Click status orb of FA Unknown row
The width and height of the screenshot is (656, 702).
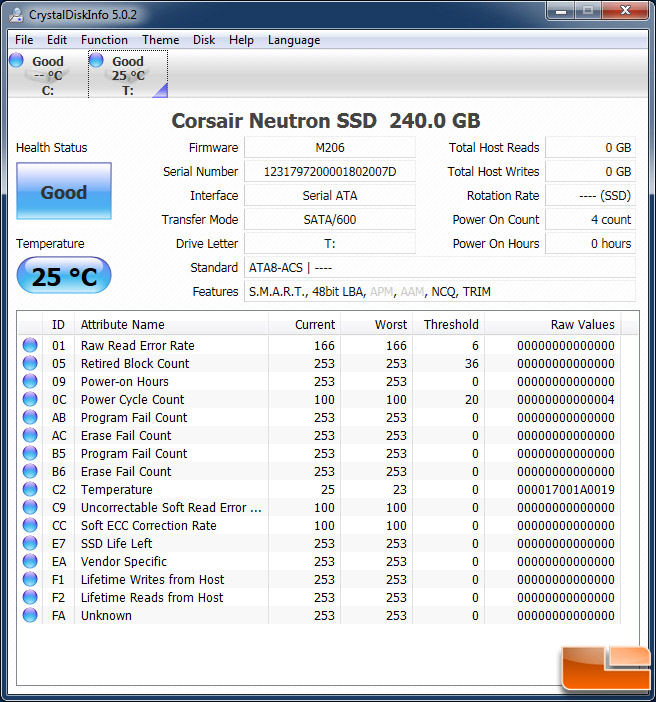coord(30,615)
